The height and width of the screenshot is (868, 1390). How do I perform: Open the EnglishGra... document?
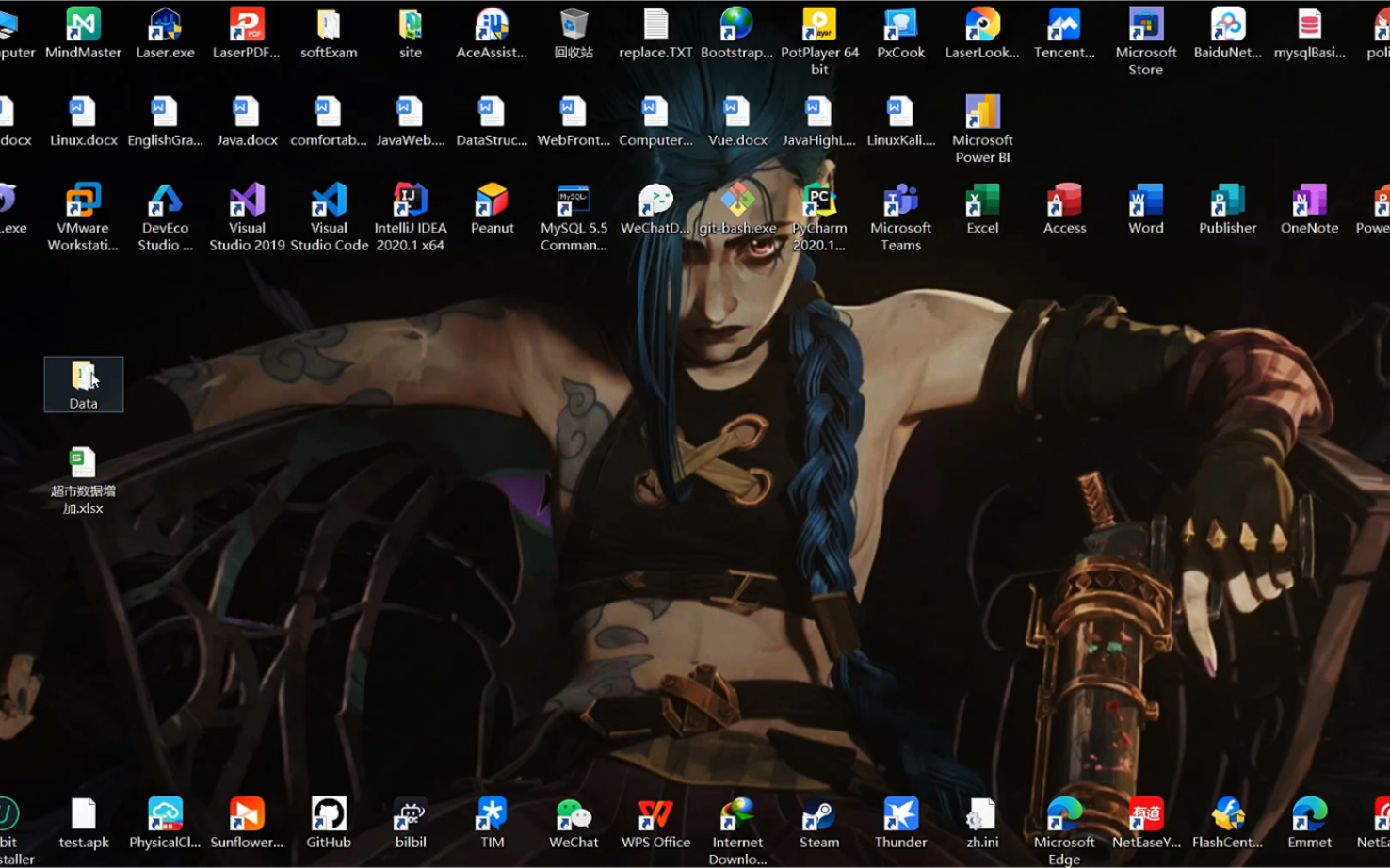[x=165, y=121]
